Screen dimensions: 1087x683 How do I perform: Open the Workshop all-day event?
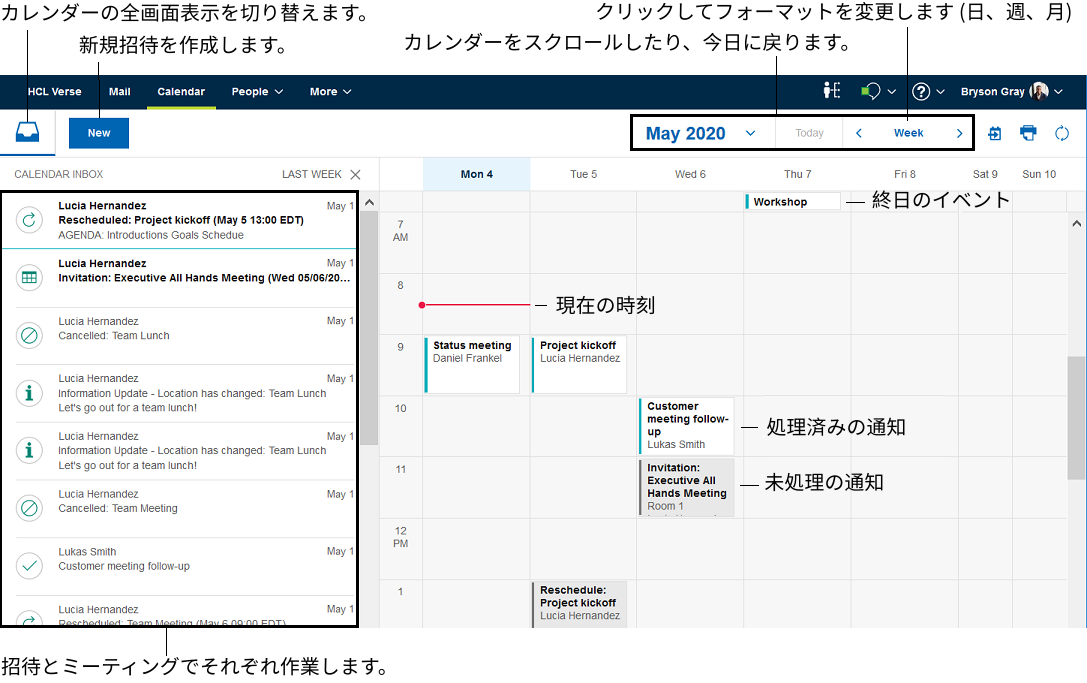pos(792,202)
